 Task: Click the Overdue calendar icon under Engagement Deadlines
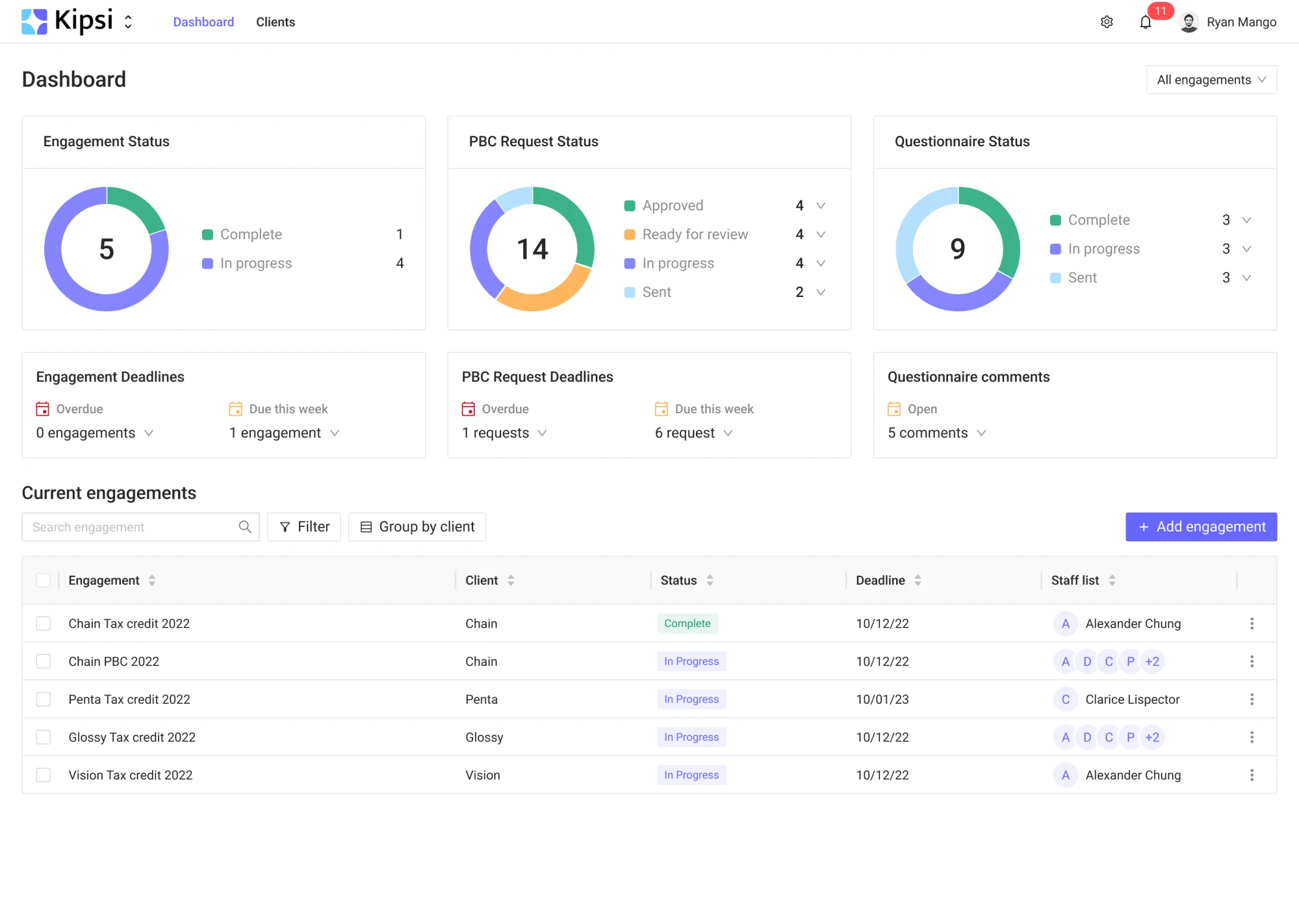[42, 409]
